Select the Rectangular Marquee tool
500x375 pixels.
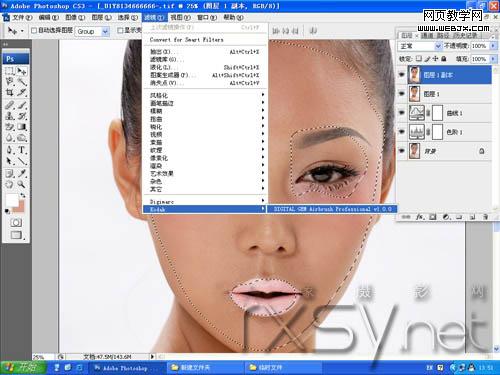pyautogui.click(x=9, y=71)
